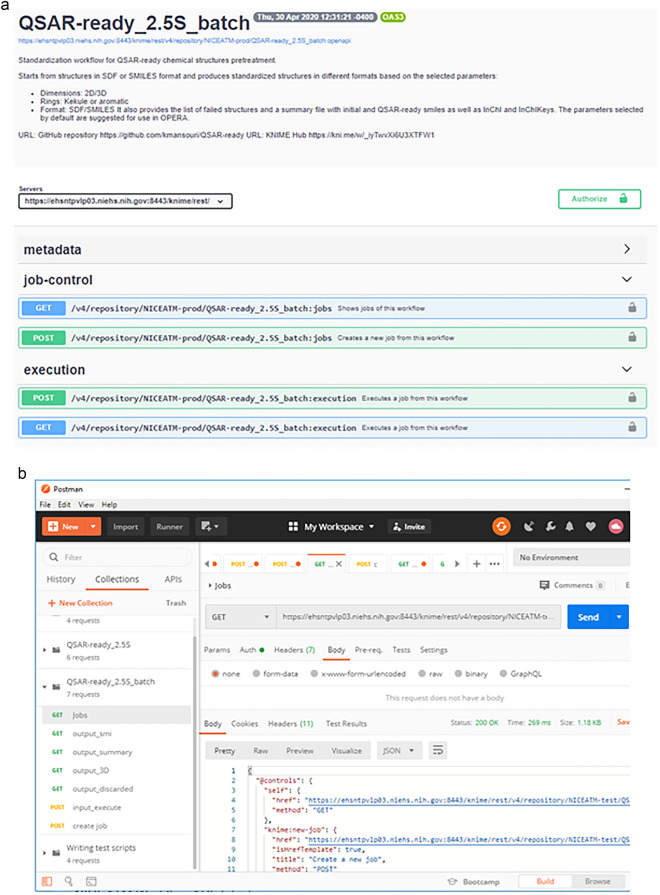Select the 'GraphQL' body radio
The height and width of the screenshot is (895, 660).
click(503, 674)
